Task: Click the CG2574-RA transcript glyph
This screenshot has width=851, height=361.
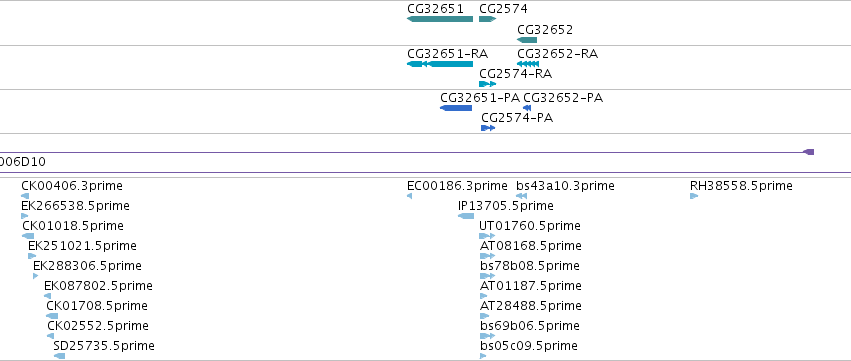Action: tap(487, 84)
